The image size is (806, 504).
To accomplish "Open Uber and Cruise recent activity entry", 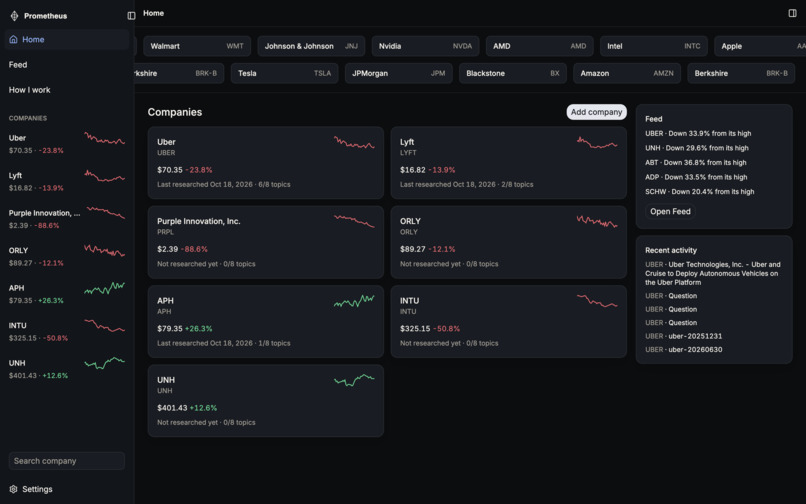I will (x=713, y=274).
